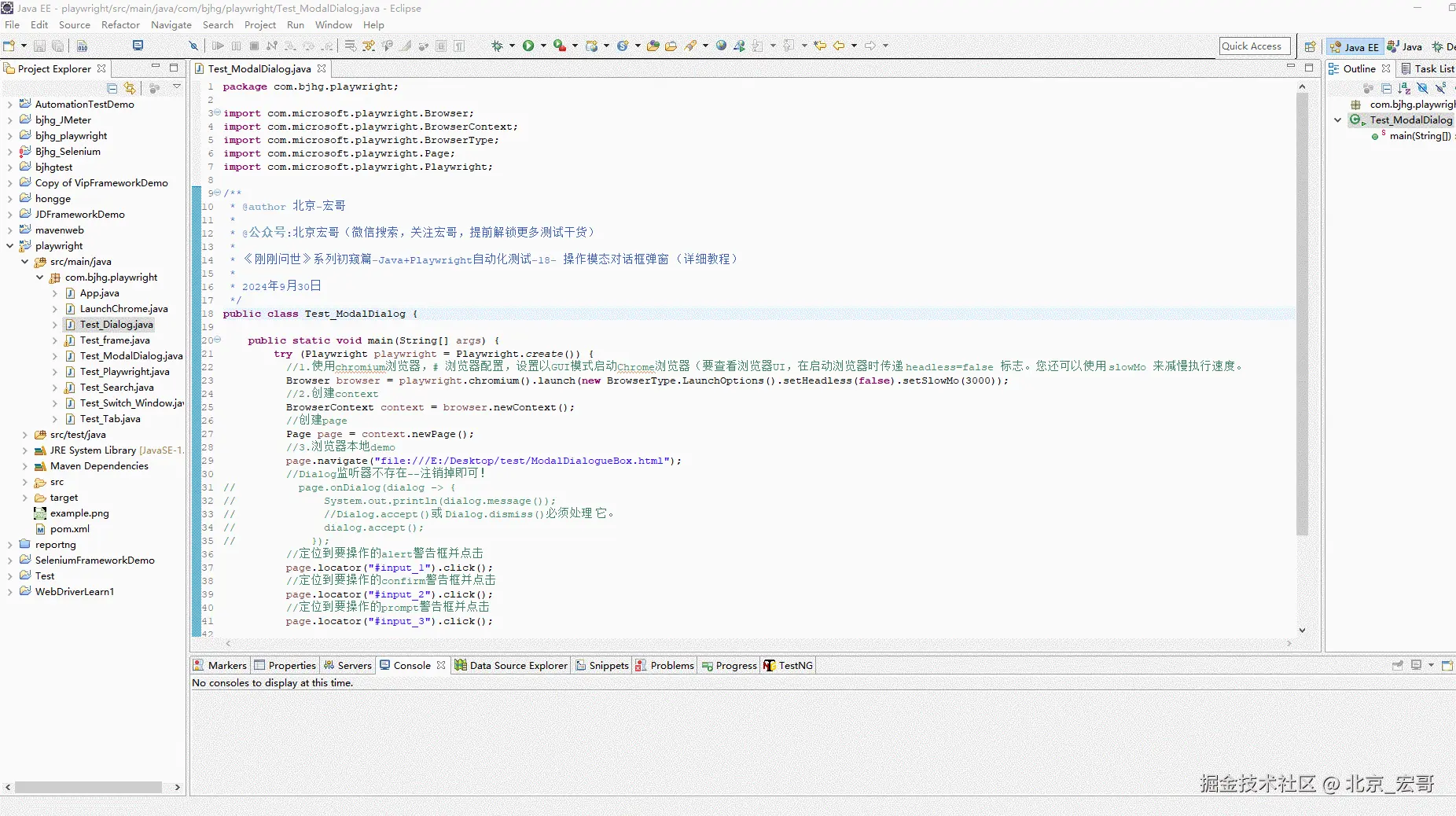Click the Project Explorer horizontal scrollbar
The image size is (1456, 816).
[88, 787]
